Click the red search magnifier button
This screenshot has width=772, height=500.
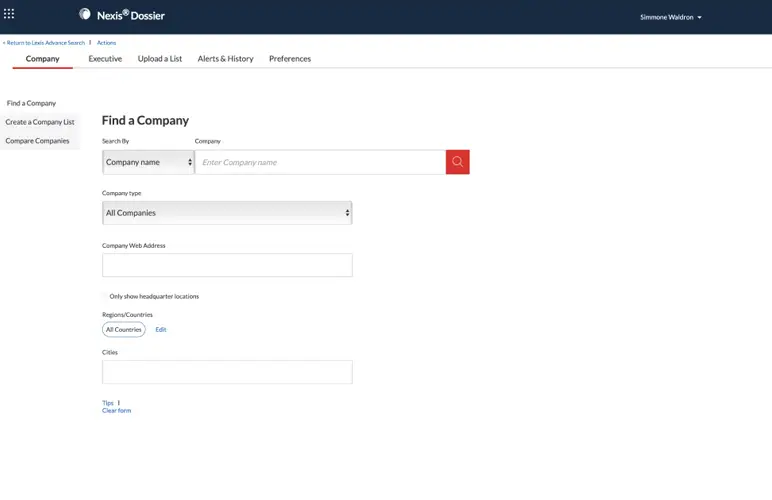(x=457, y=162)
